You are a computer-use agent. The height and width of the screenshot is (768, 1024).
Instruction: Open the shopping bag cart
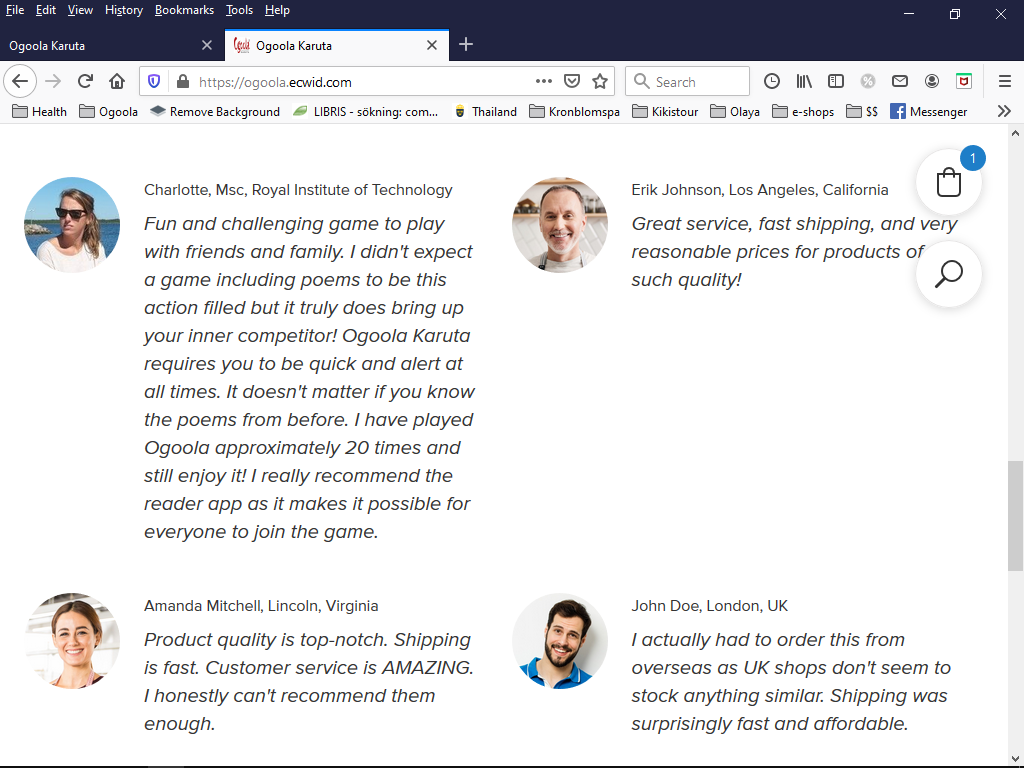(949, 182)
